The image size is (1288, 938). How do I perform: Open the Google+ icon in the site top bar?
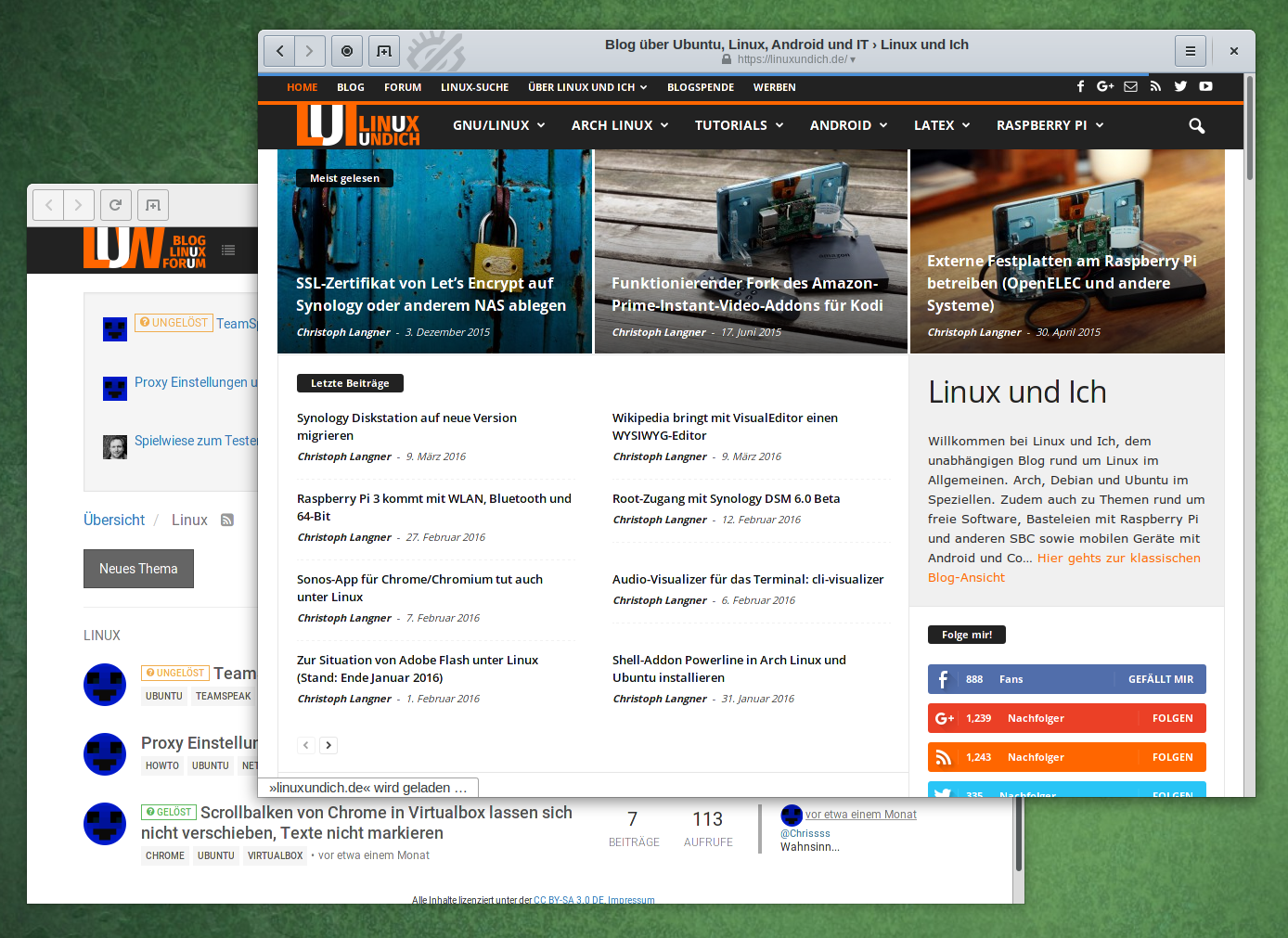coord(1105,86)
